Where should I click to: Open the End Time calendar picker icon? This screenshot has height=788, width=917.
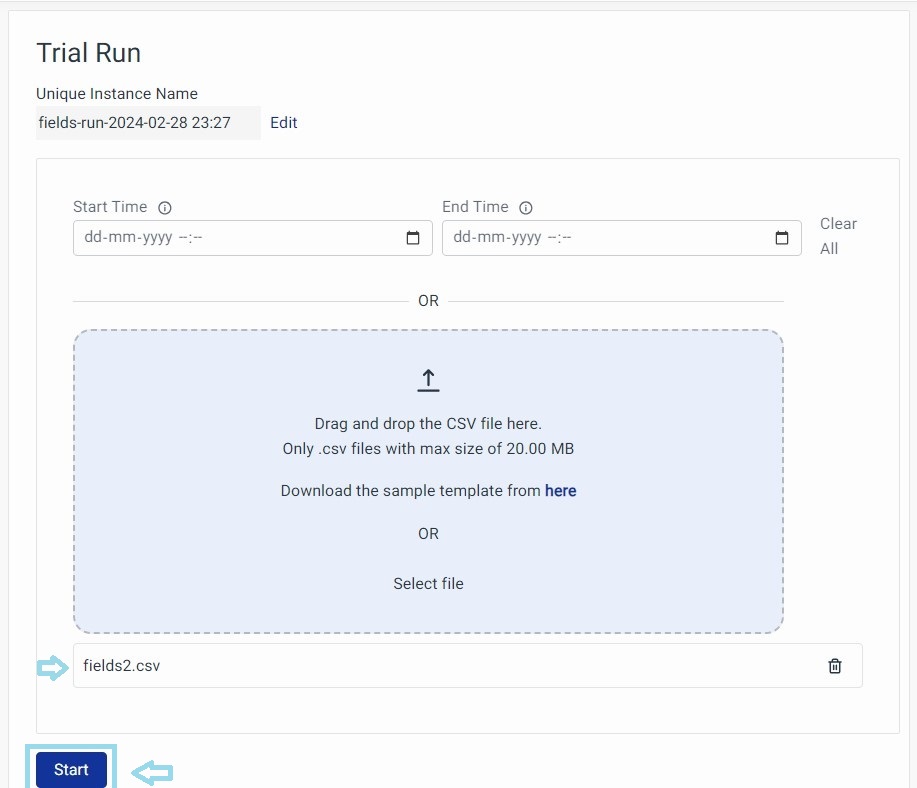pos(782,238)
